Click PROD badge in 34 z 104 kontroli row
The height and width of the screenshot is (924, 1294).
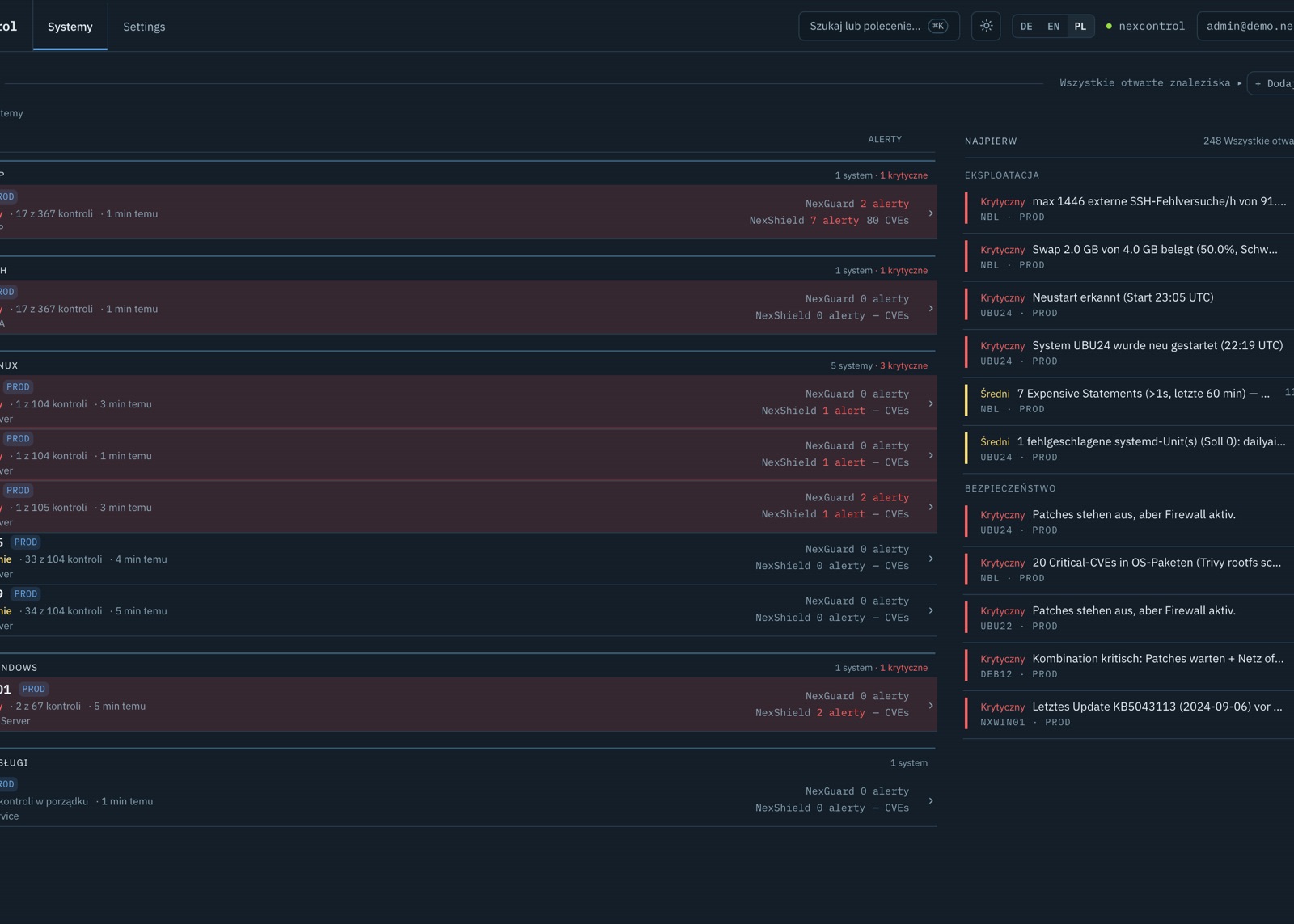26,593
